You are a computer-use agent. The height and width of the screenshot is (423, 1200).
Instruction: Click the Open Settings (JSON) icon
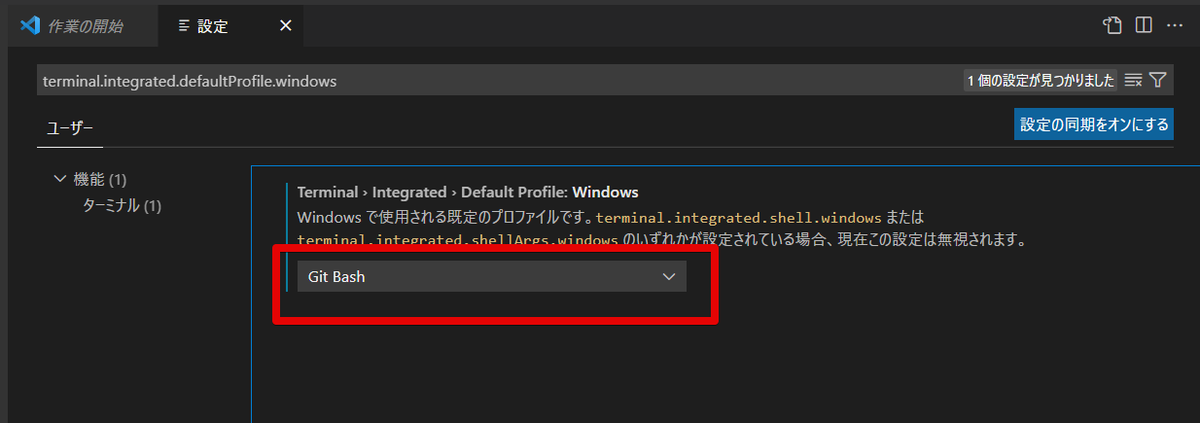1112,25
